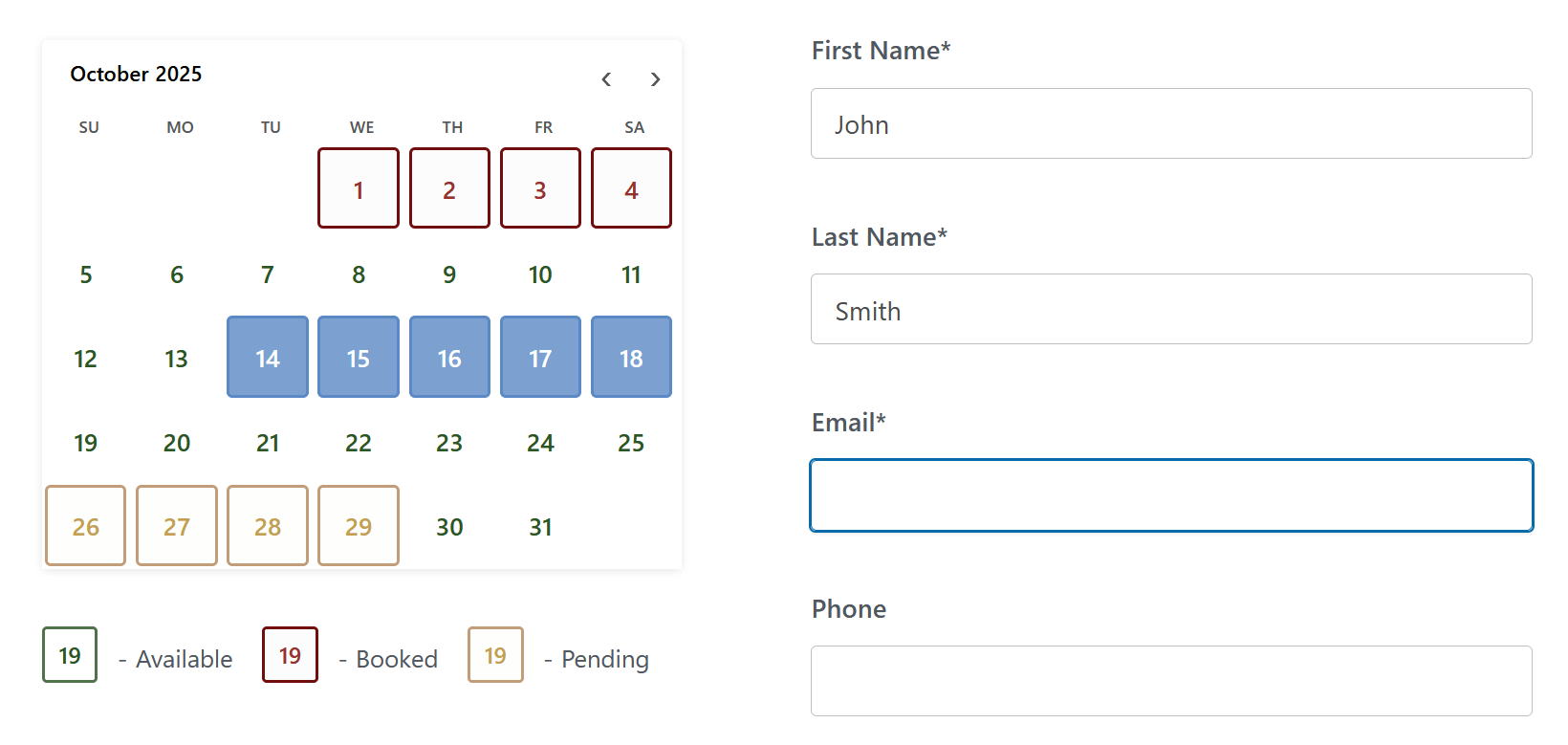Focus the Phone input field
1568x745 pixels.
pos(1171,681)
